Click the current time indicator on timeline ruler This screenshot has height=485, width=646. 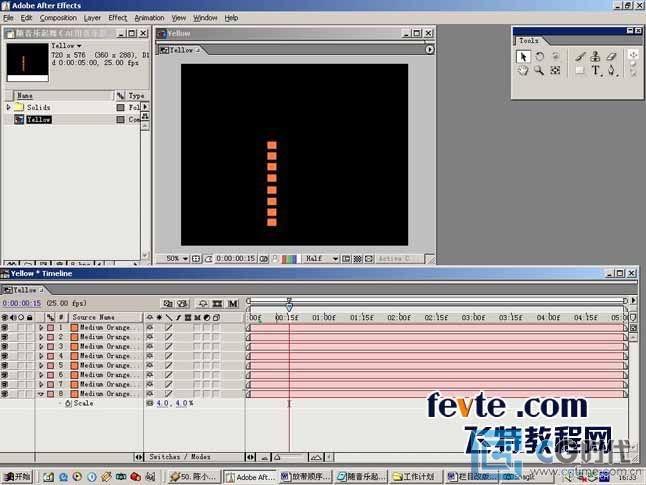[x=289, y=307]
